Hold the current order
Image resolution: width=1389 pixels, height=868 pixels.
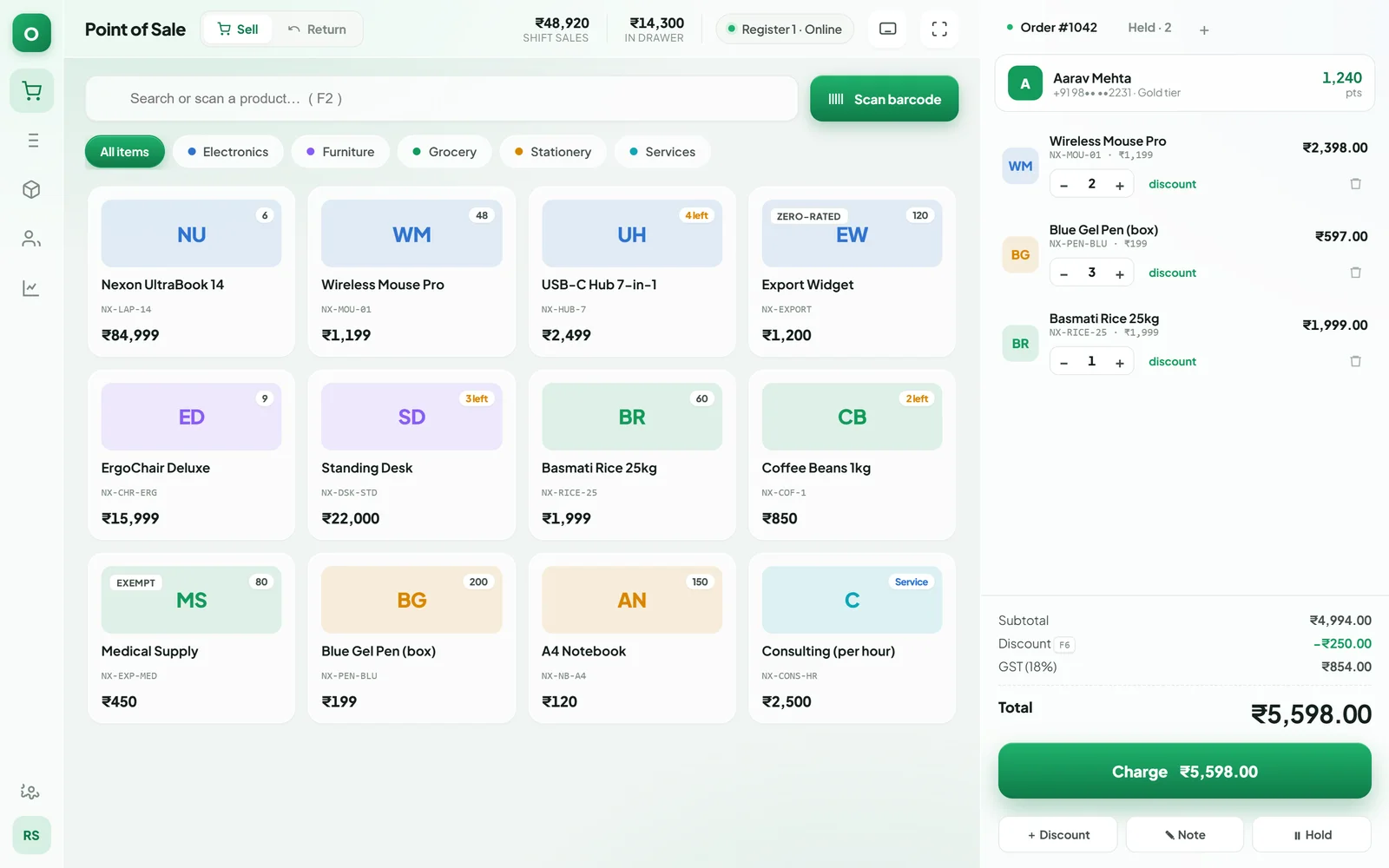[x=1312, y=835]
